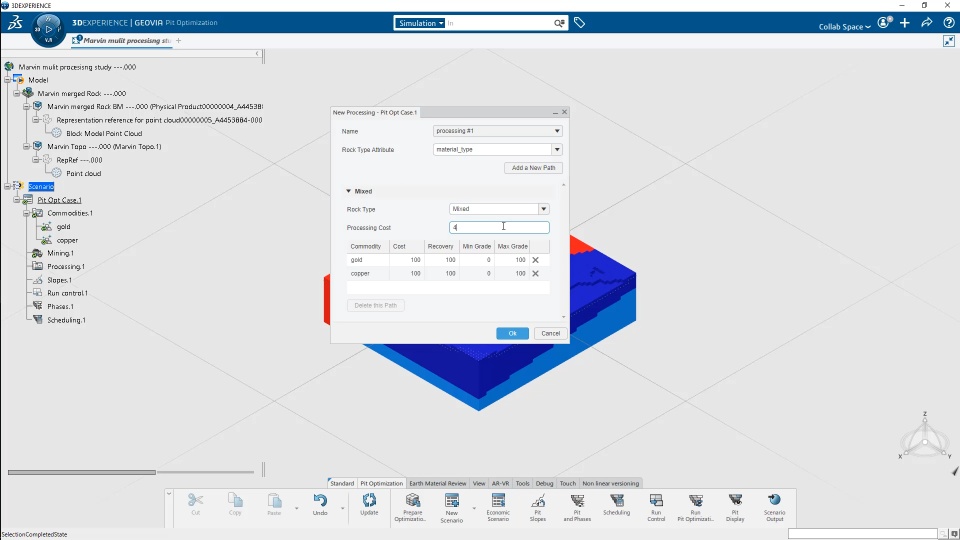Remove the copper commodity row

[x=535, y=274]
